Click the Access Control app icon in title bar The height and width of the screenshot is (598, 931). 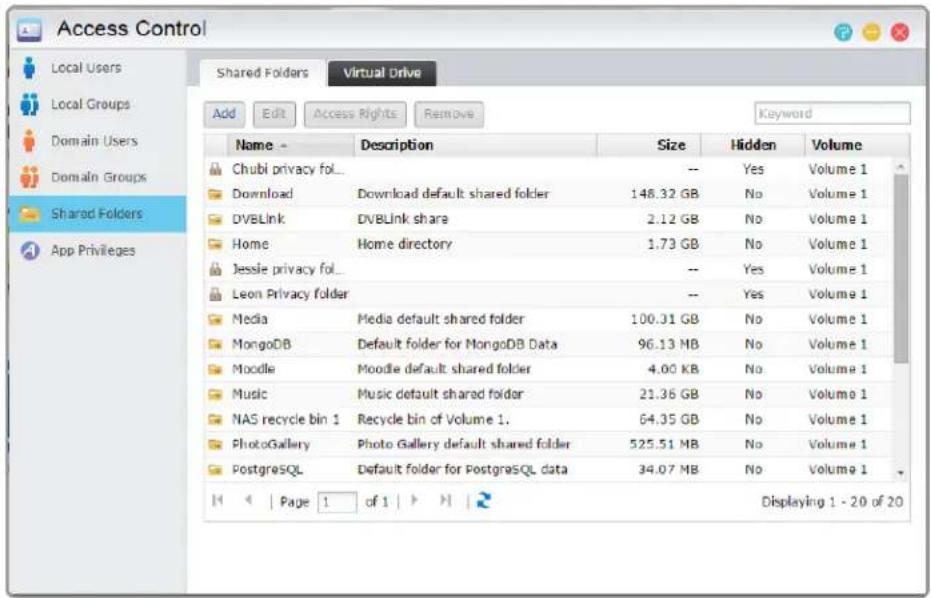tap(29, 30)
